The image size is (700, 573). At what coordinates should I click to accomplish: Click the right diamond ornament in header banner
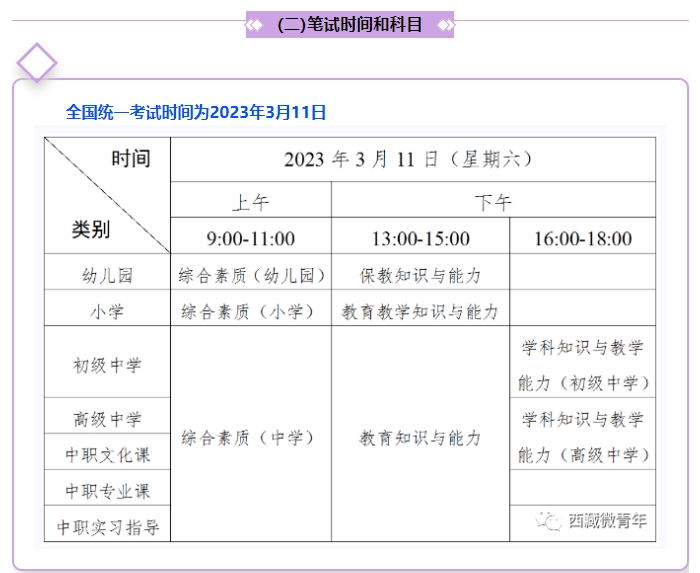coord(445,25)
